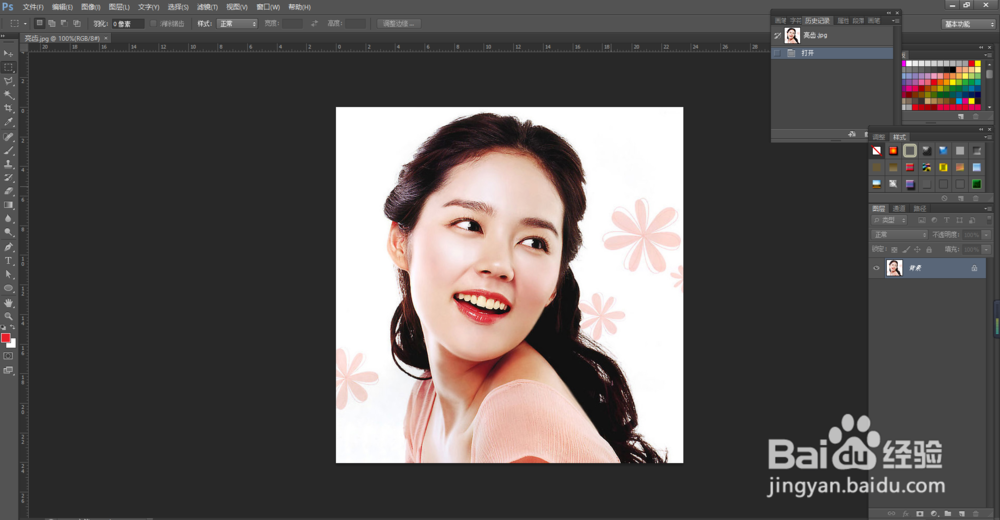Screen dimensions: 1000x520
Task: Switch to the 调整 adjustments tab
Action: [879, 137]
